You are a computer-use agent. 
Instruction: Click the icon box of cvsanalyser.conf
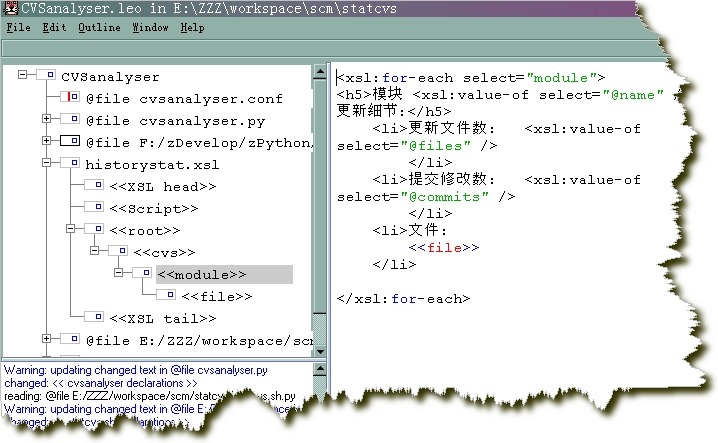tap(70, 97)
